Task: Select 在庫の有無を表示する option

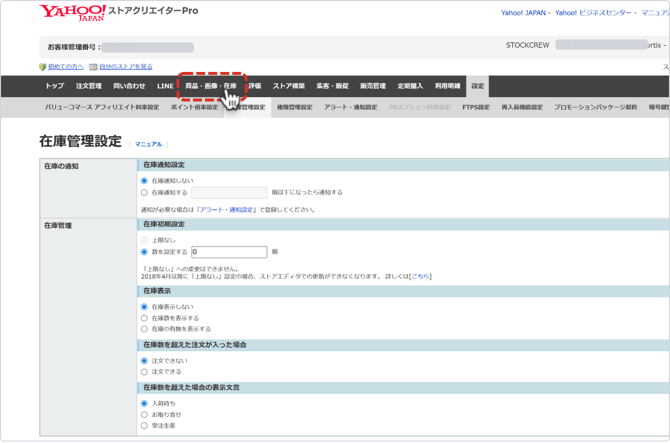Action: [145, 329]
